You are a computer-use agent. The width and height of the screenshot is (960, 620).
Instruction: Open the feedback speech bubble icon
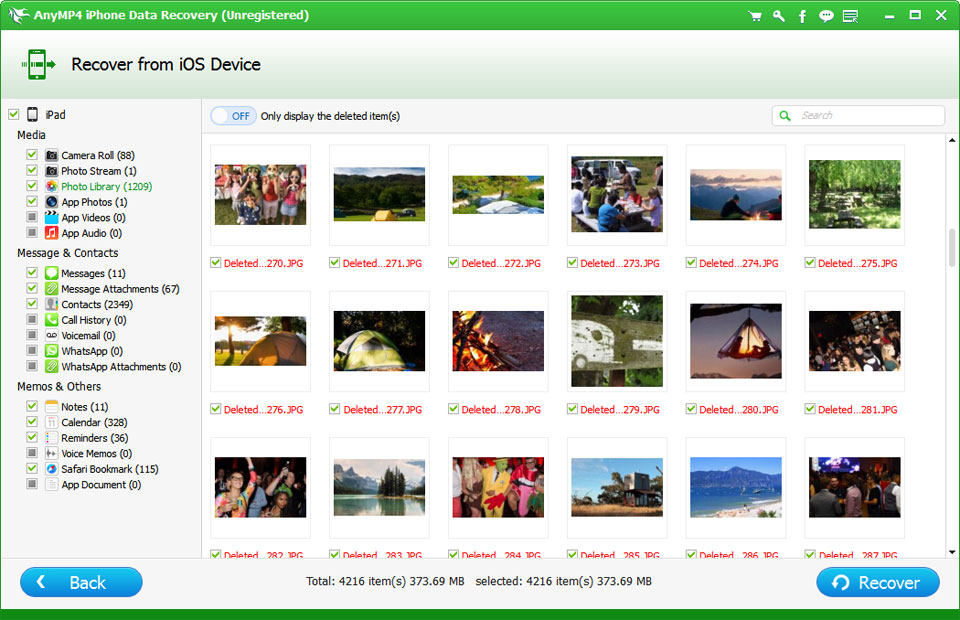point(826,16)
